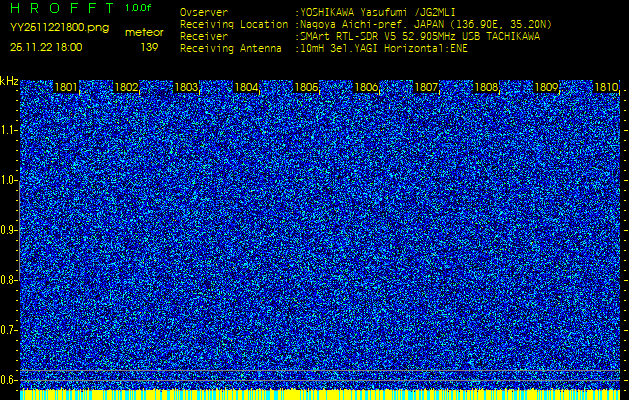This screenshot has width=629, height=400.
Task: Click the 1807 time marker
Action: (426, 87)
